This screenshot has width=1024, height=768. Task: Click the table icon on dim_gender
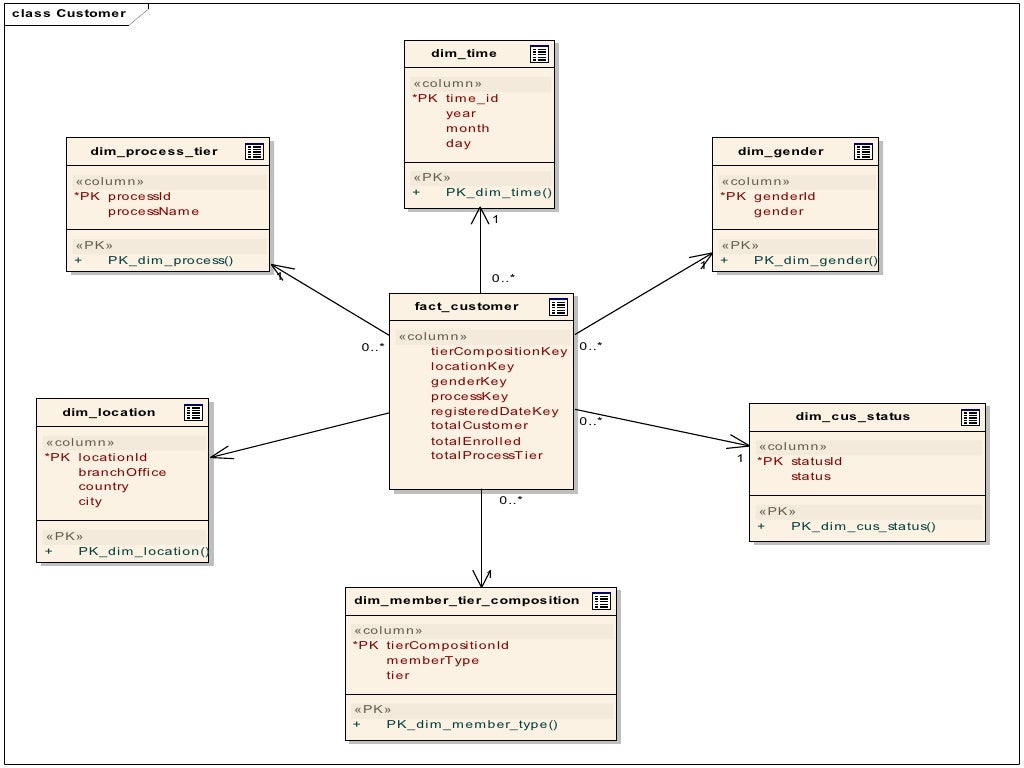point(863,152)
